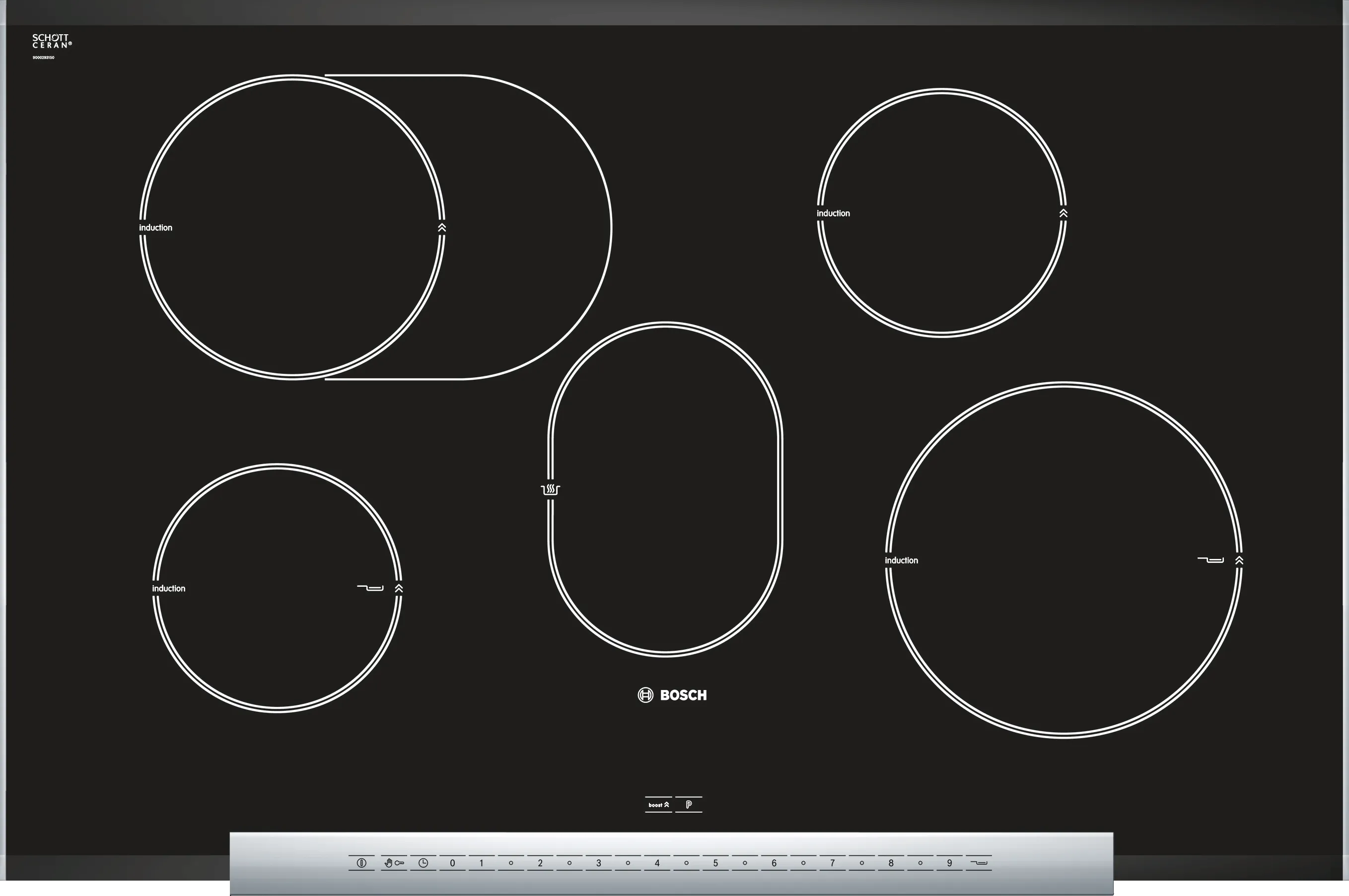The height and width of the screenshot is (896, 1349).
Task: Set heat level to 4
Action: click(657, 863)
